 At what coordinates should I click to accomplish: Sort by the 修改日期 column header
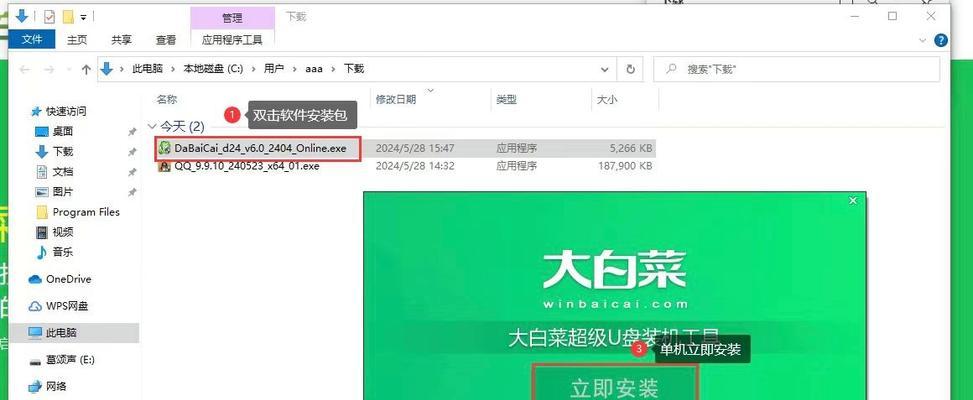396,99
